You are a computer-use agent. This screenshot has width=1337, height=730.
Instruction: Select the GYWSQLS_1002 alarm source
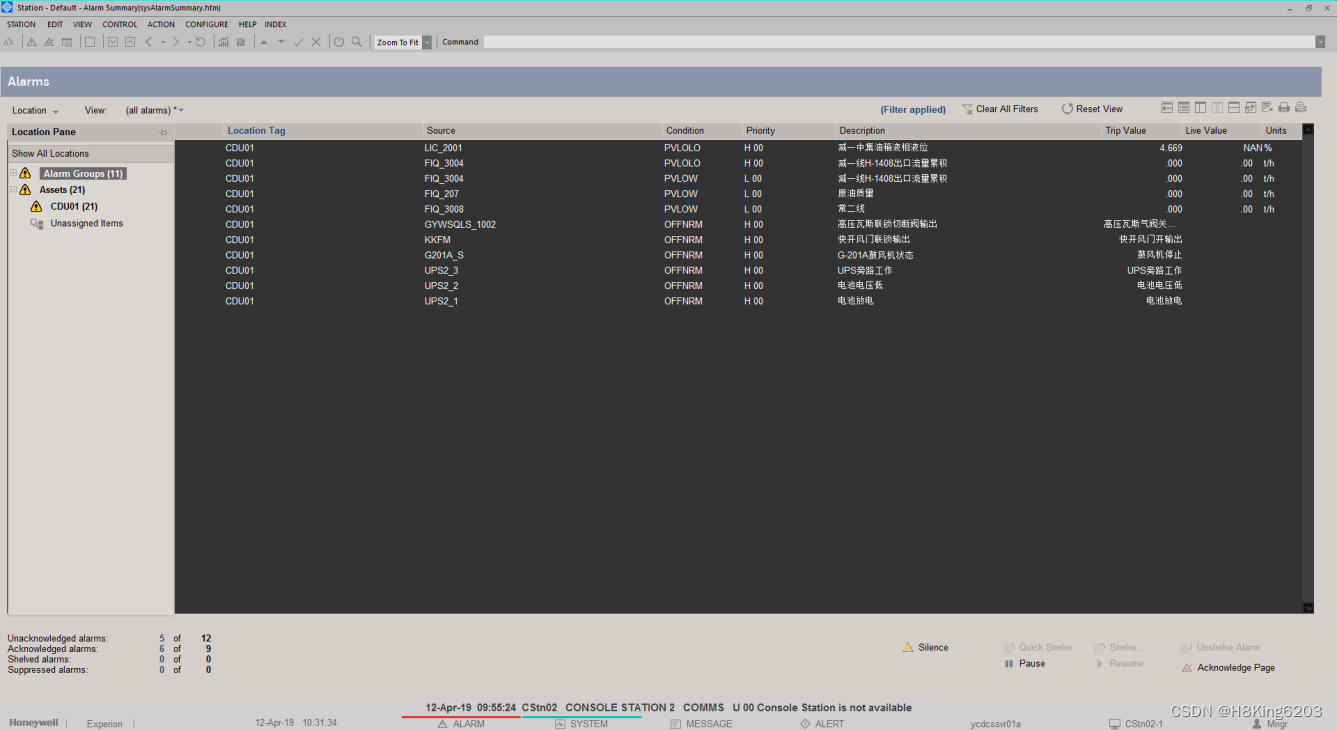pyautogui.click(x=460, y=225)
